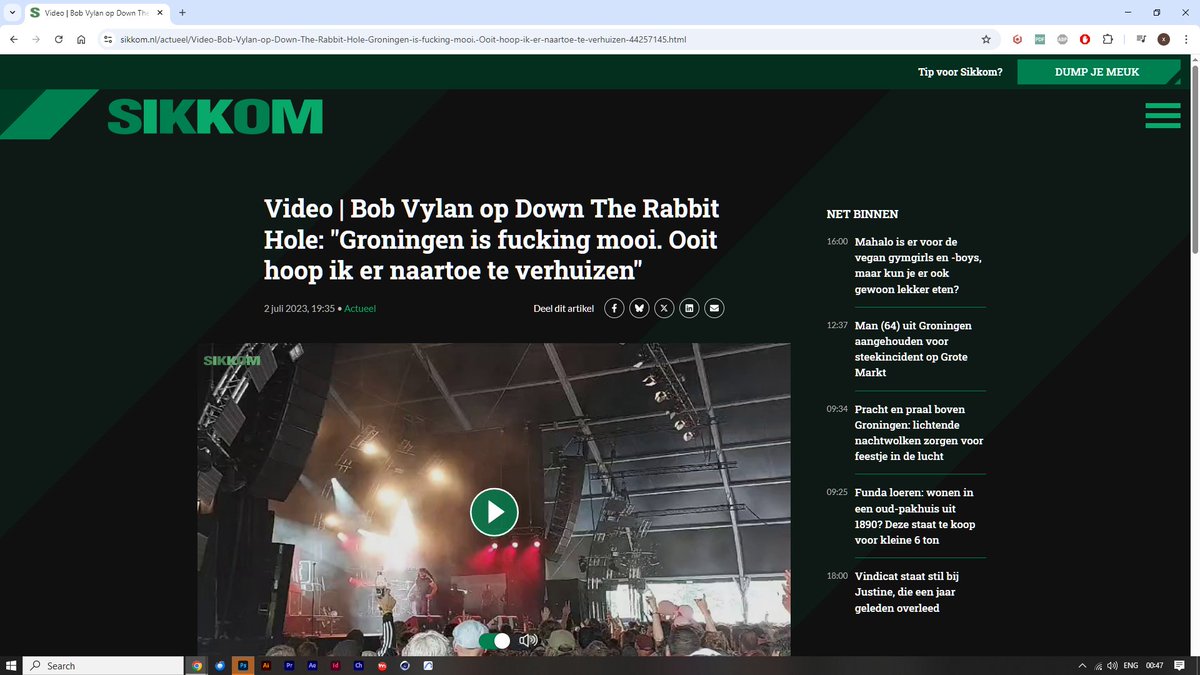This screenshot has width=1200, height=675.
Task: Click the DUMP JE MEUK button
Action: [x=1097, y=72]
